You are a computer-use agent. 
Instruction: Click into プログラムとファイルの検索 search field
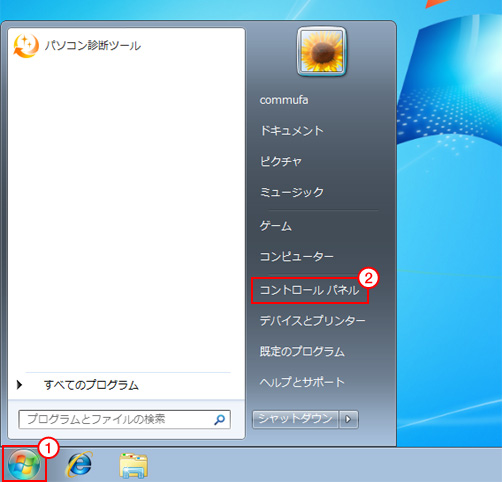[124, 419]
